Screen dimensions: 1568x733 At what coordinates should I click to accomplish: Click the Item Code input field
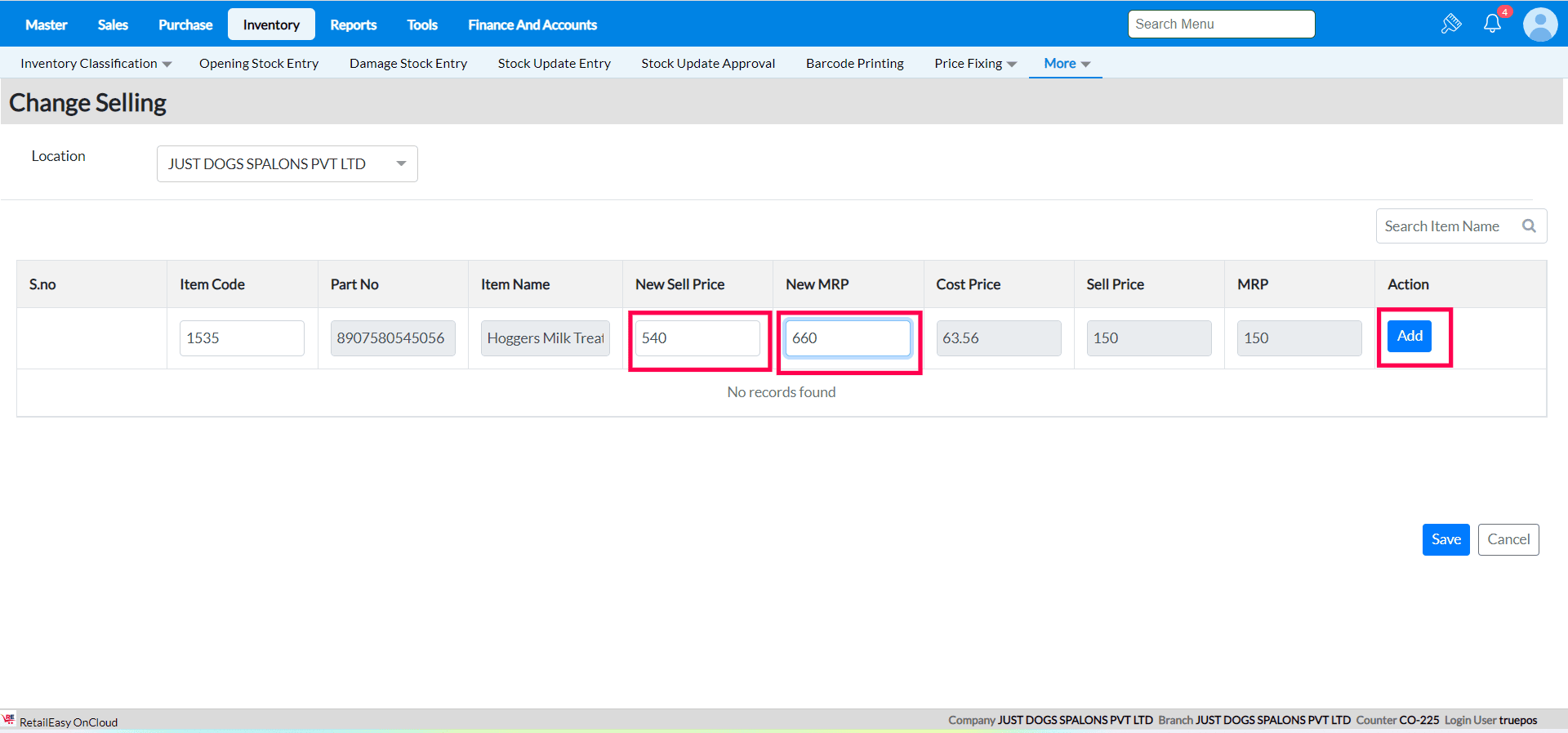242,338
